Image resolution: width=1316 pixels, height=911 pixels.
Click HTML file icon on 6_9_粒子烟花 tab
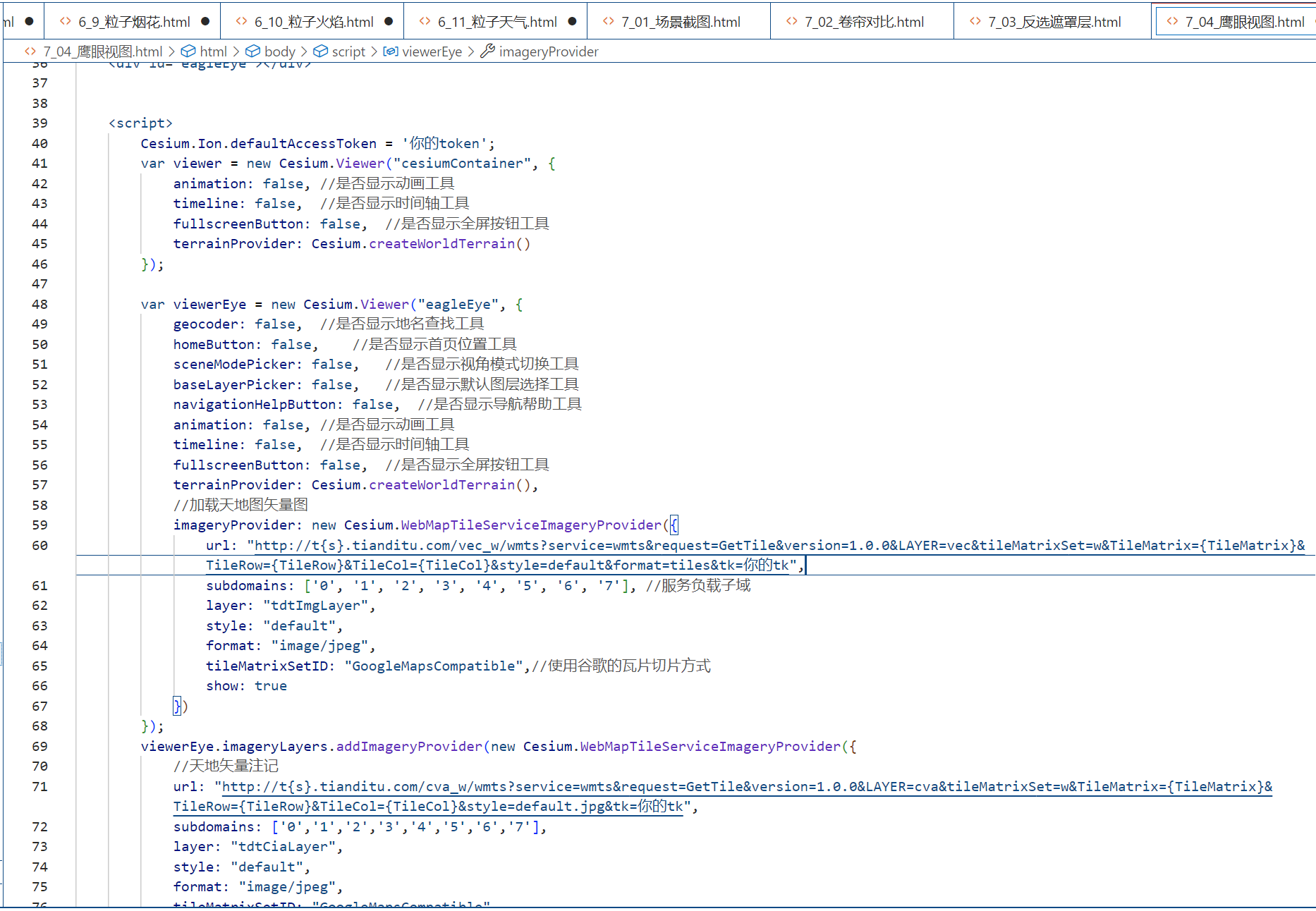pyautogui.click(x=66, y=21)
